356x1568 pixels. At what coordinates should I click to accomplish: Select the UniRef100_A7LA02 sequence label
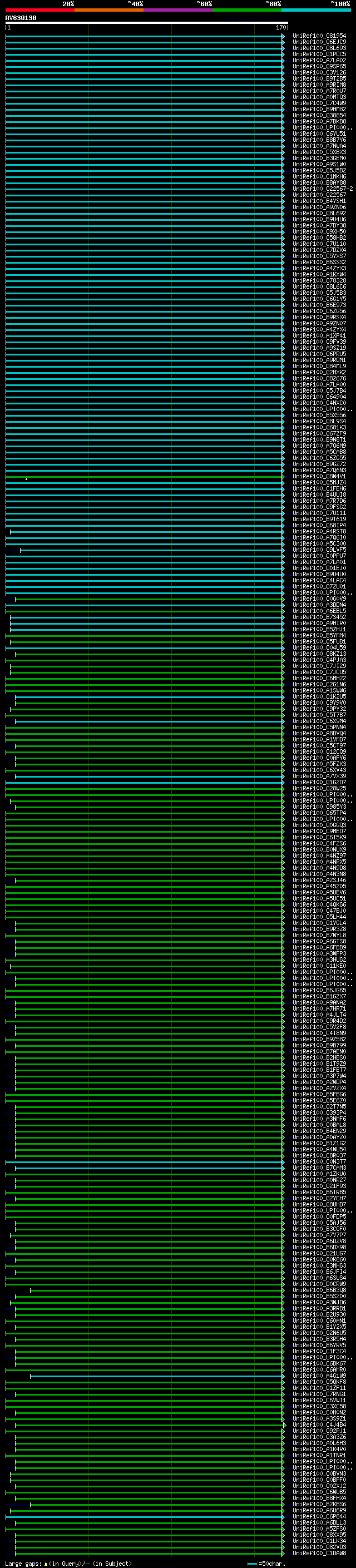click(319, 60)
